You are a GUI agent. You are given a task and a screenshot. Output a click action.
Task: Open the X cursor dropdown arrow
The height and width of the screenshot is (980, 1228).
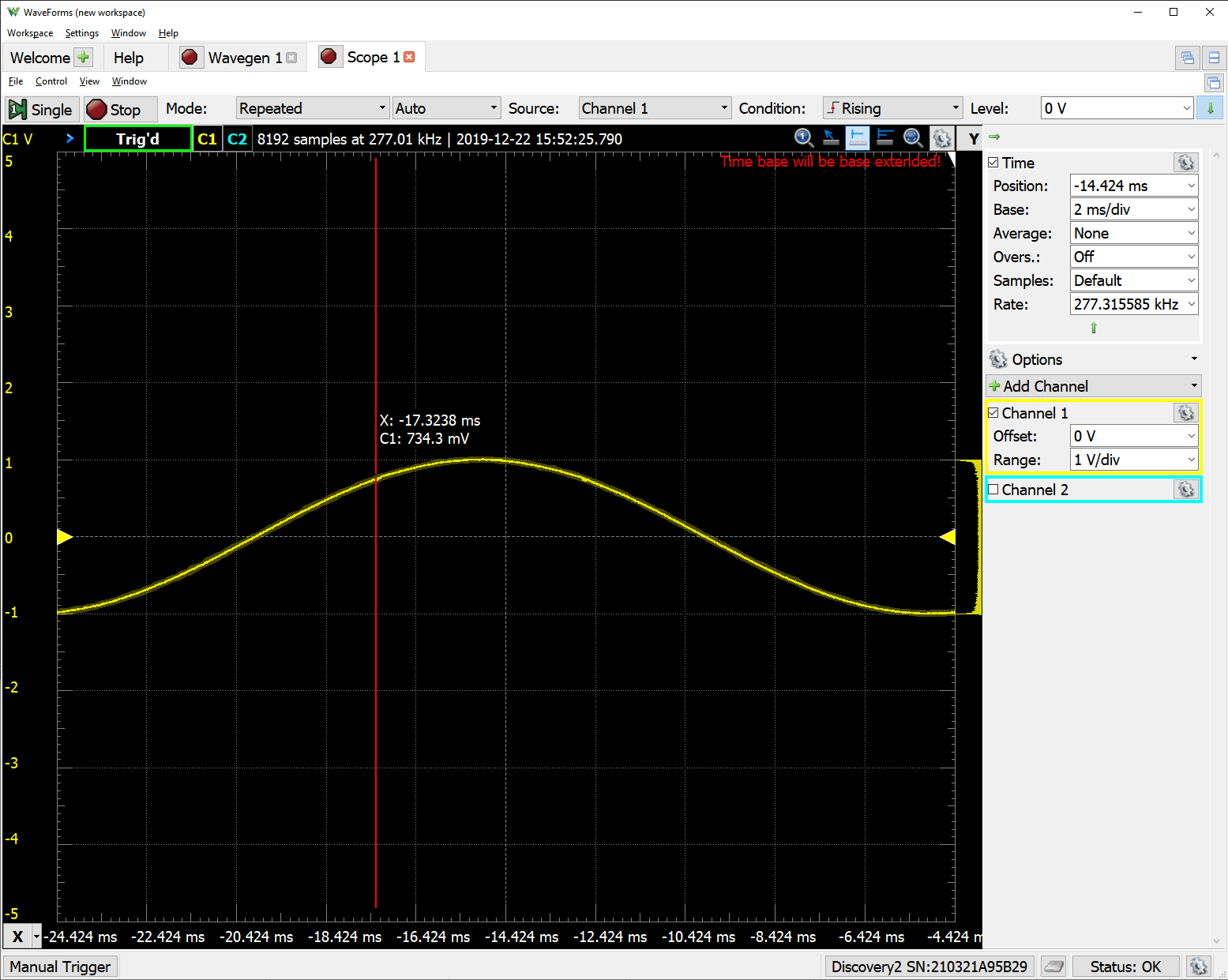pos(37,937)
